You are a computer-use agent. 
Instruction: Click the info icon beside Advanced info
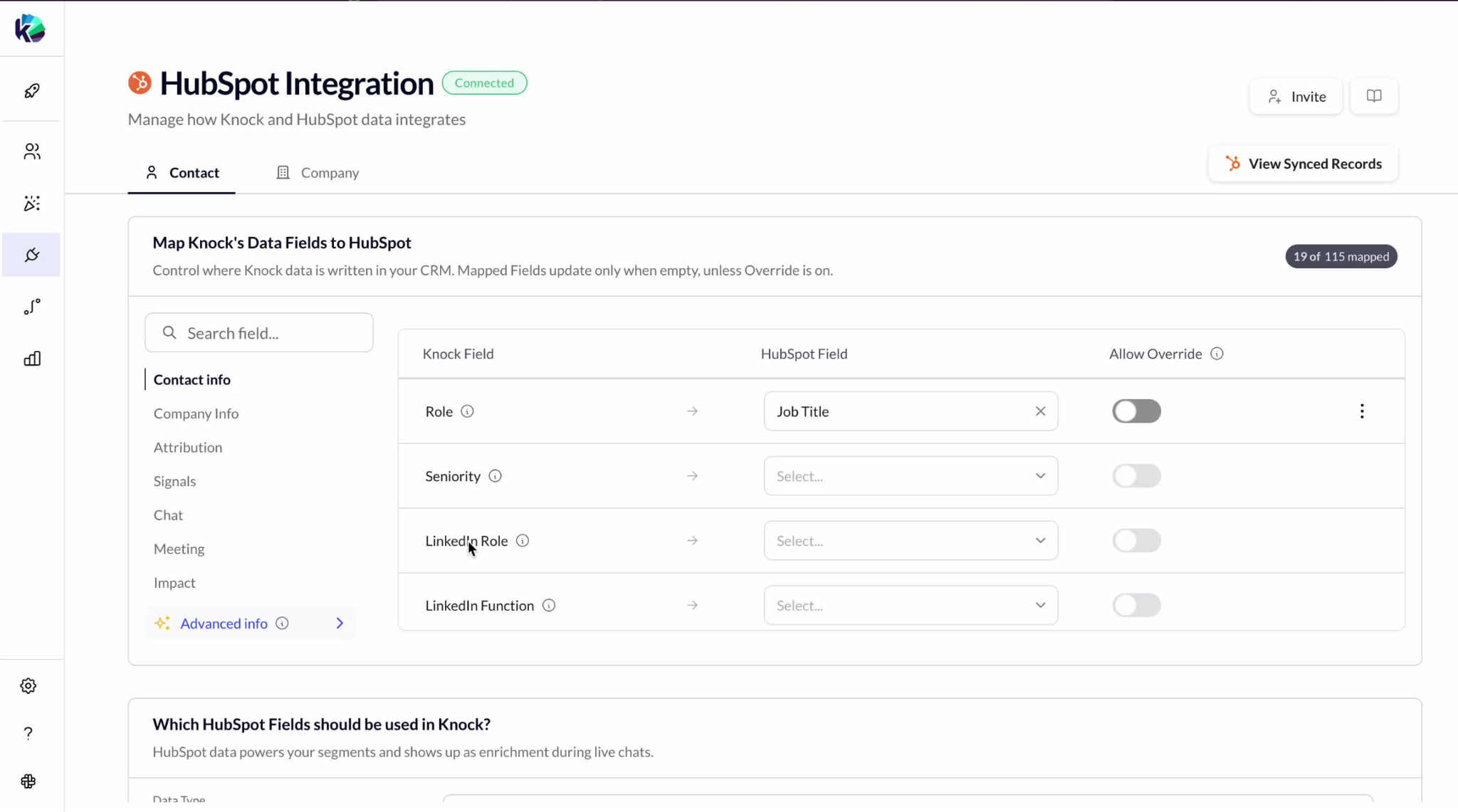tap(283, 623)
